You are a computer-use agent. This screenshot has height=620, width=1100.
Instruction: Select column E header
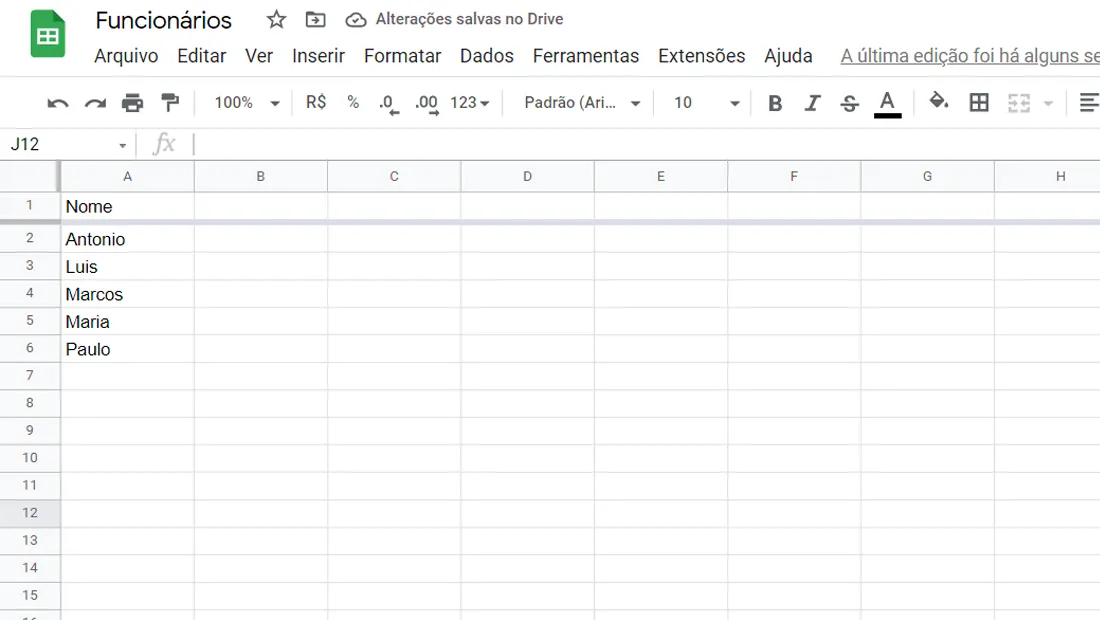[x=661, y=177]
